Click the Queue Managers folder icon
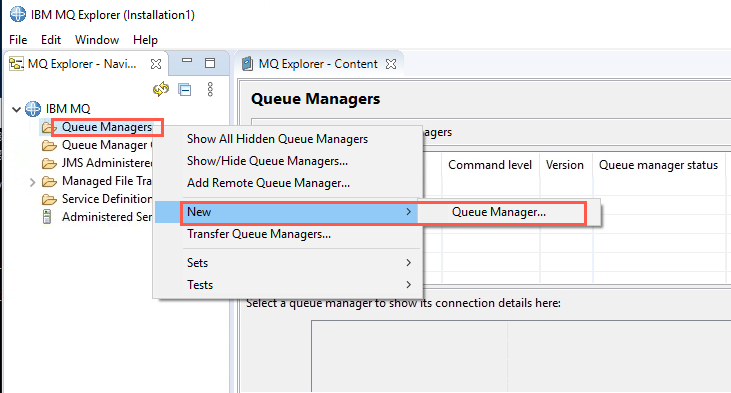Screen dimensions: 731x393 coord(48,127)
